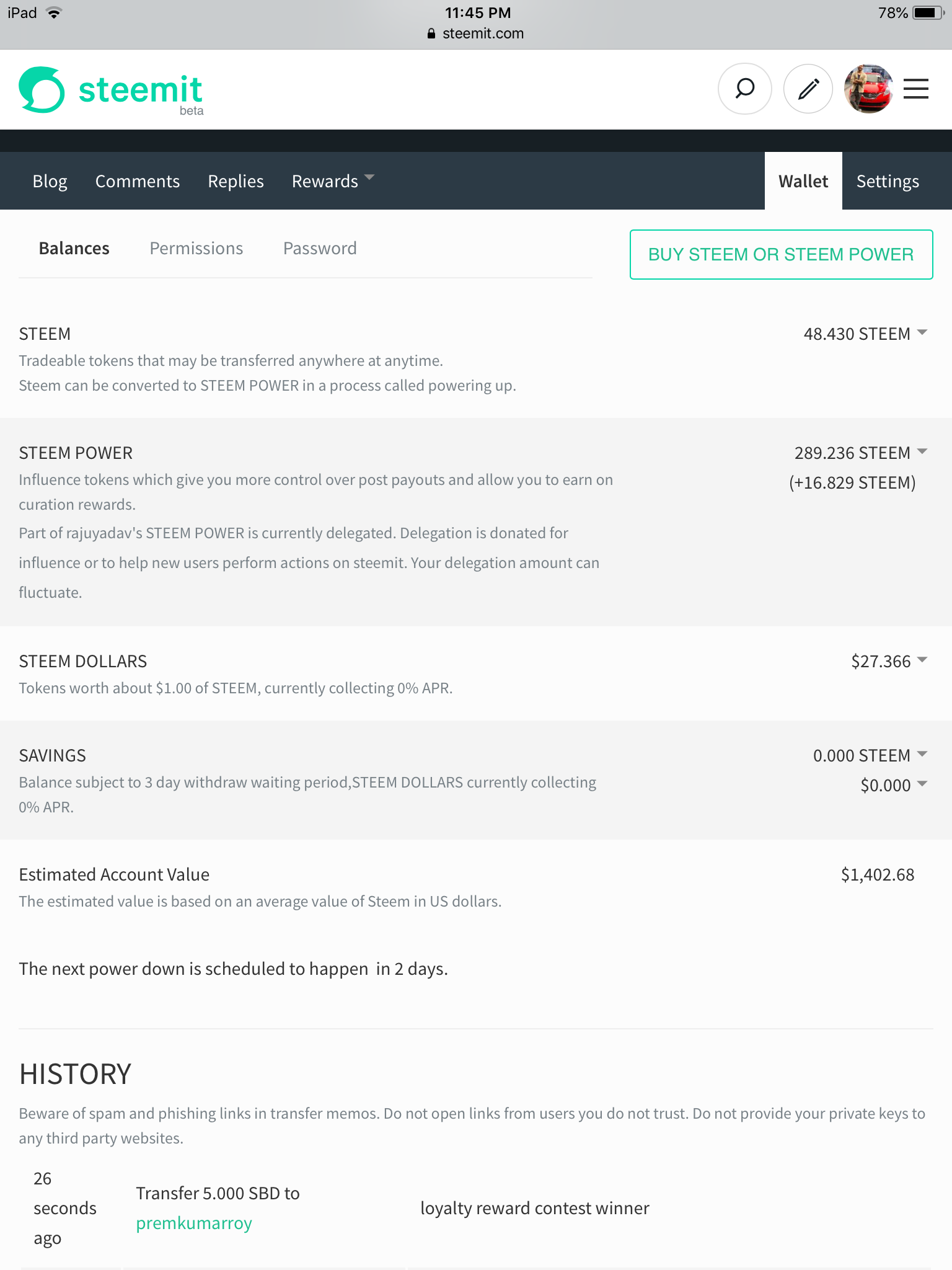Open the $27.366 Steem Dollars dropdown

[x=889, y=661]
